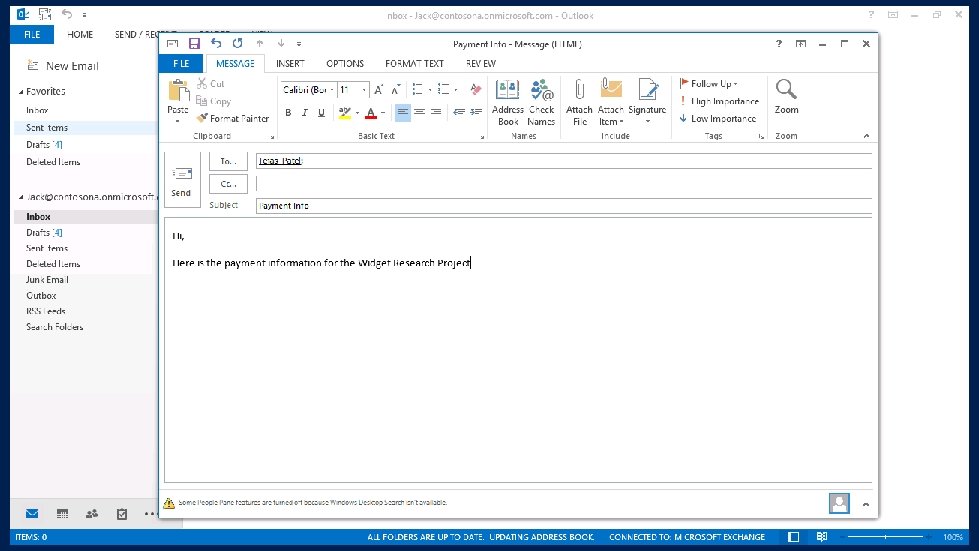Image resolution: width=979 pixels, height=551 pixels.
Task: Click in the message body text
Action: pyautogui.click(x=322, y=263)
